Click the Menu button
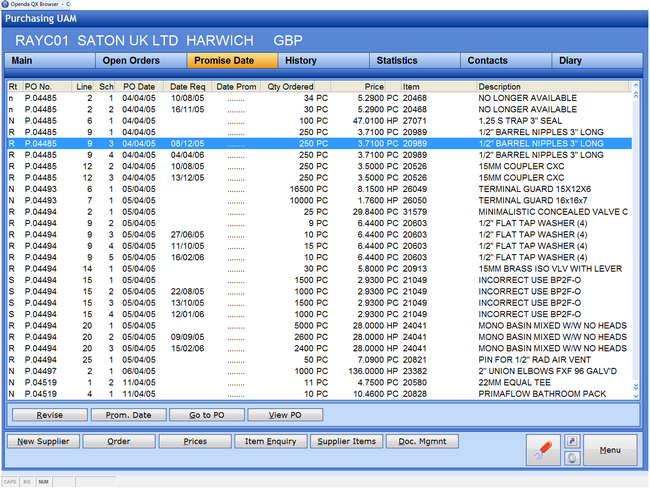Image resolution: width=650 pixels, height=489 pixels. (610, 450)
